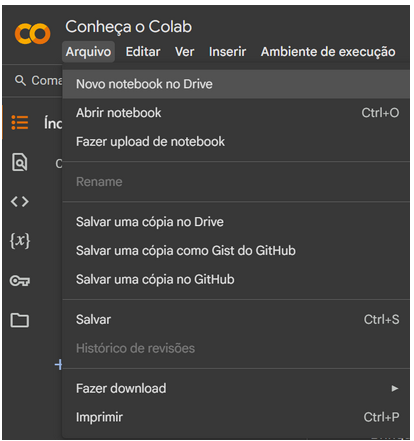Open the code snippets icon
Image resolution: width=414 pixels, height=441 pixels.
20,201
